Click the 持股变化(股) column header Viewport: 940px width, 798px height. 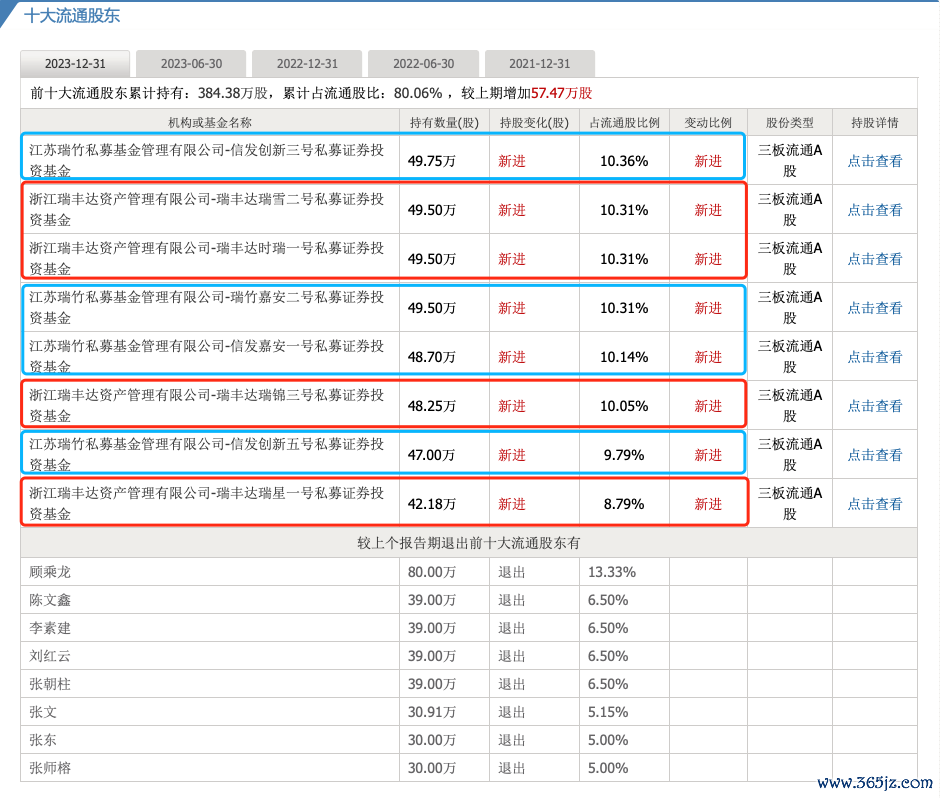coord(534,123)
